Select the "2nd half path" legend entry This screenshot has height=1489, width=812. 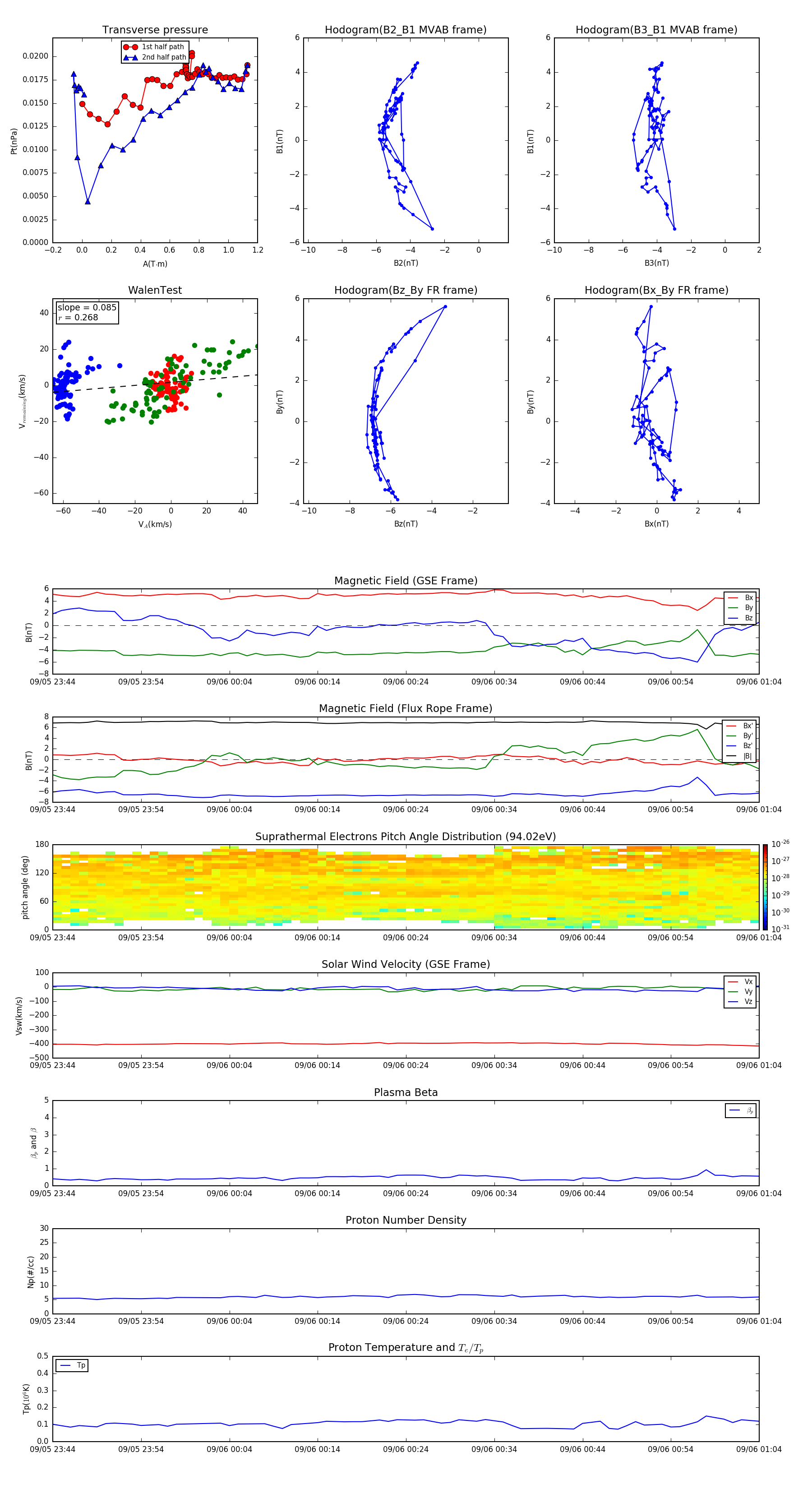[x=154, y=57]
